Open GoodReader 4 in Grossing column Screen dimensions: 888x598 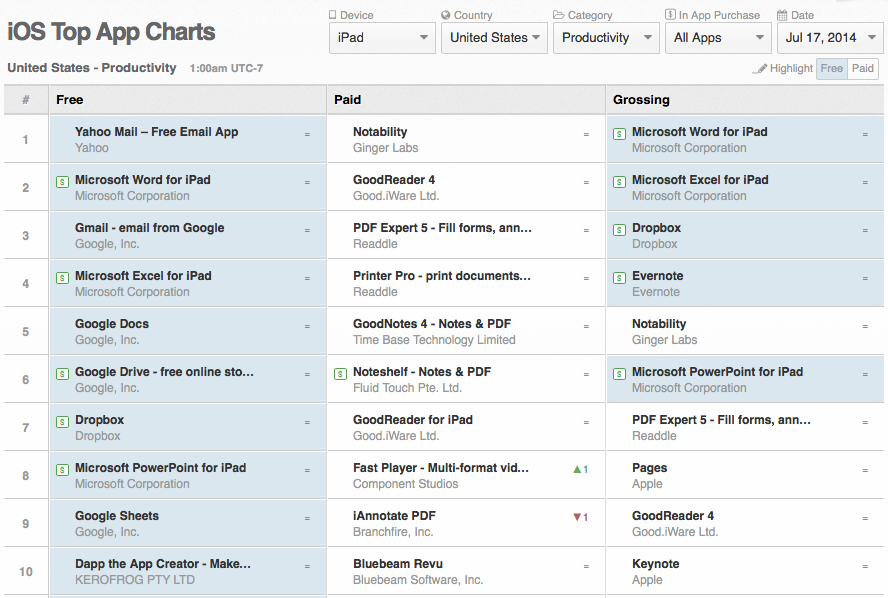click(x=673, y=516)
